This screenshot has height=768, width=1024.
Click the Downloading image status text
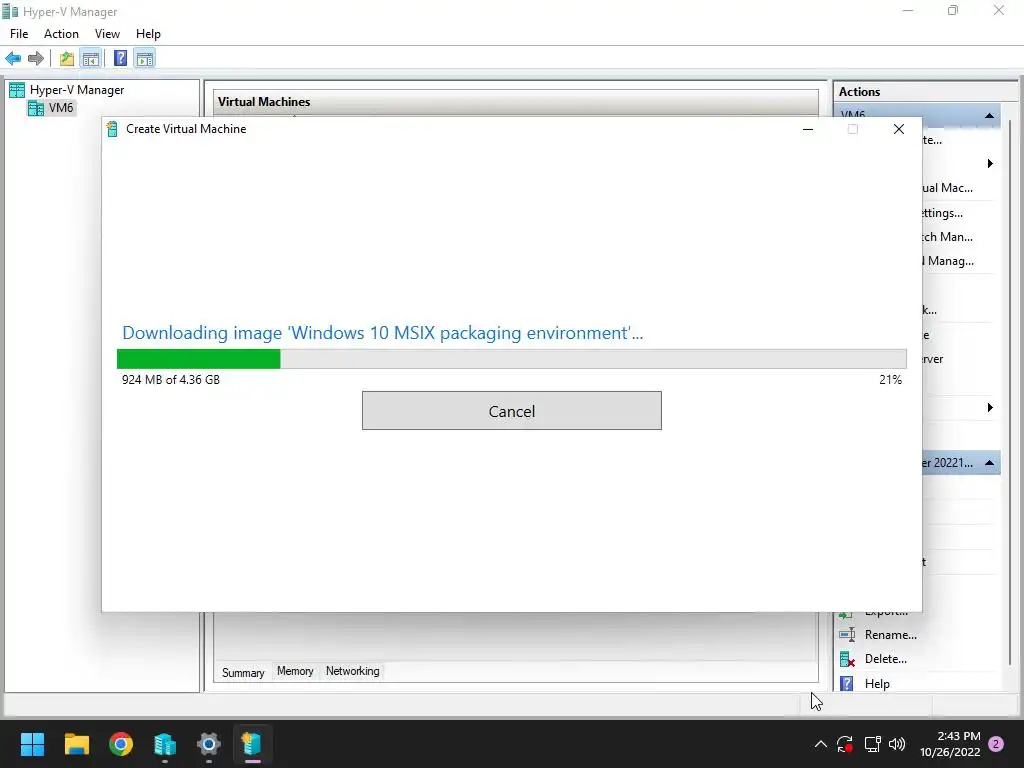383,333
